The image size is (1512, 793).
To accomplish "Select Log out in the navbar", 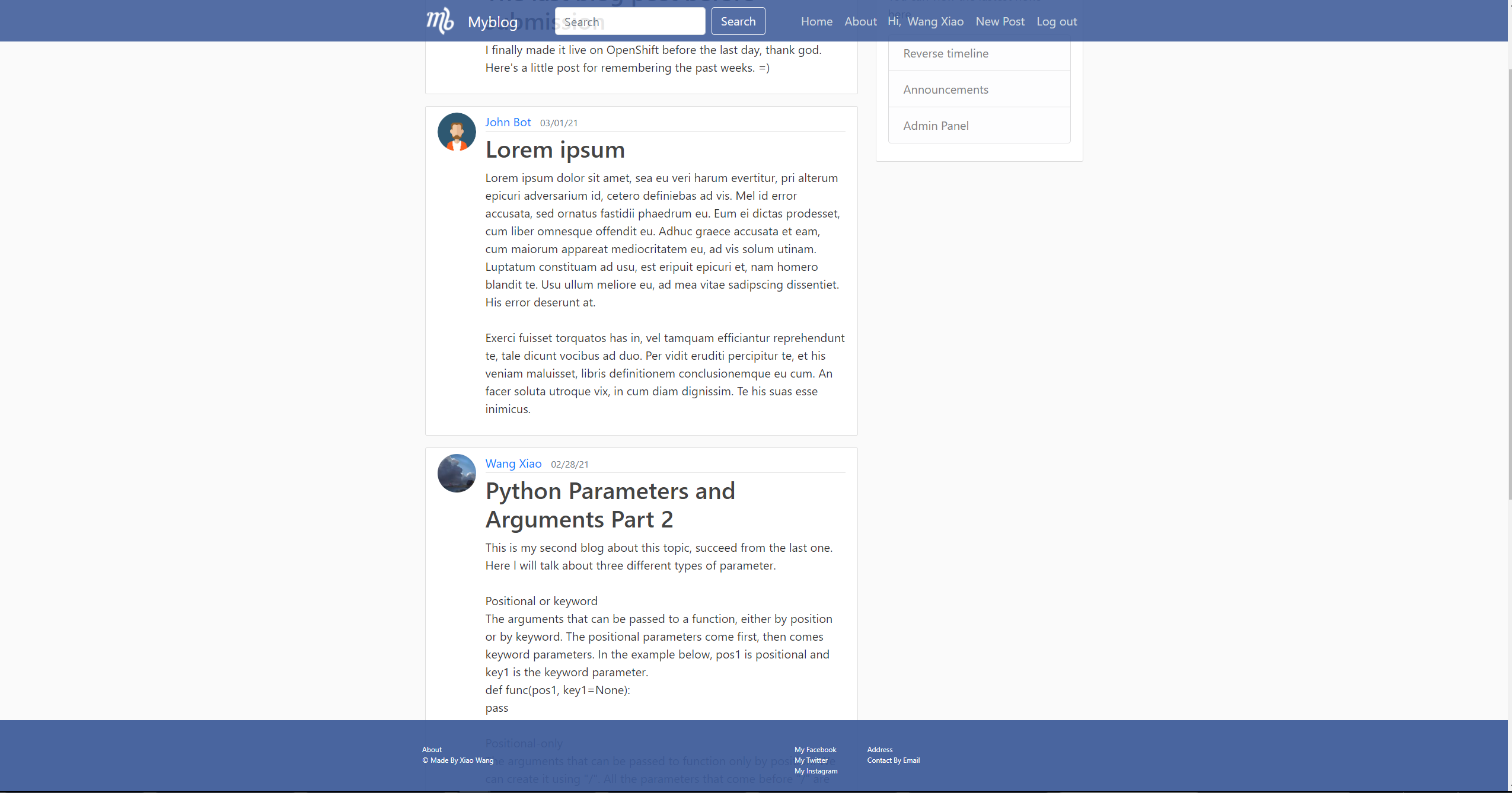I will point(1057,21).
